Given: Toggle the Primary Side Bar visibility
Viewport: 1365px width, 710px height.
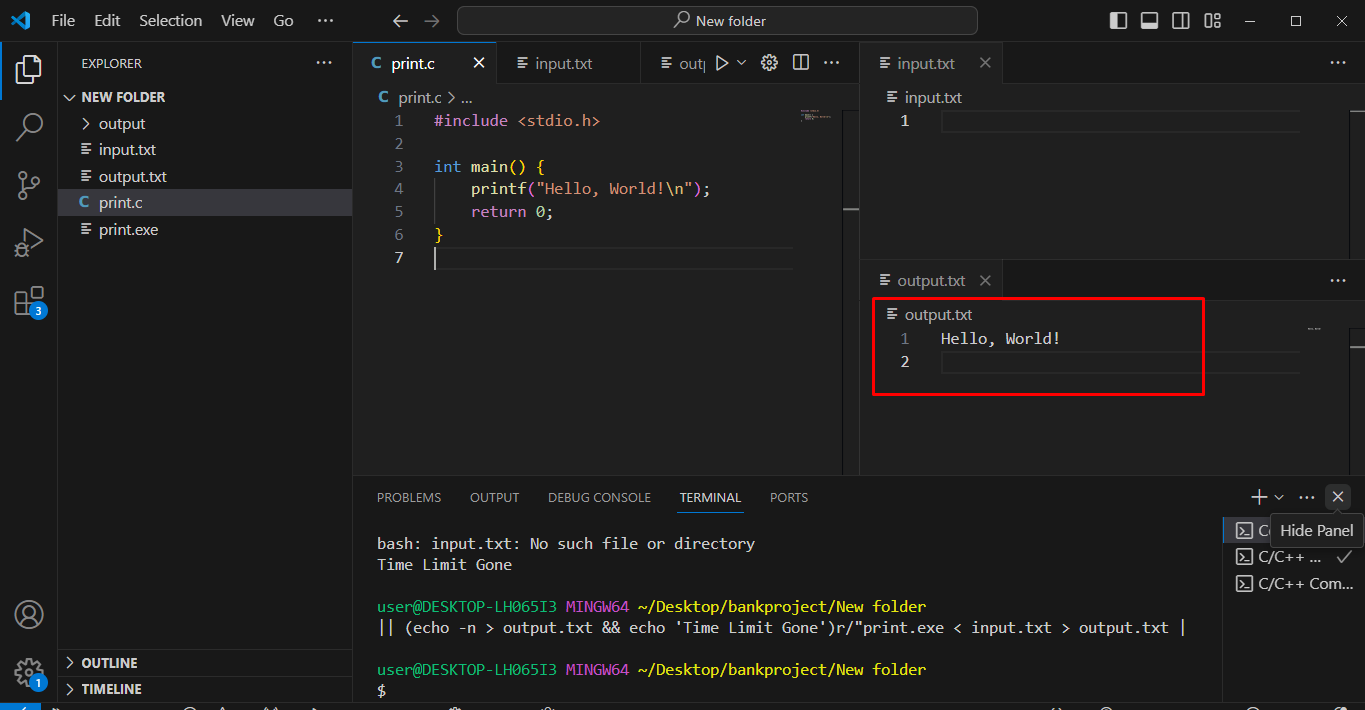Looking at the screenshot, I should coord(1117,19).
